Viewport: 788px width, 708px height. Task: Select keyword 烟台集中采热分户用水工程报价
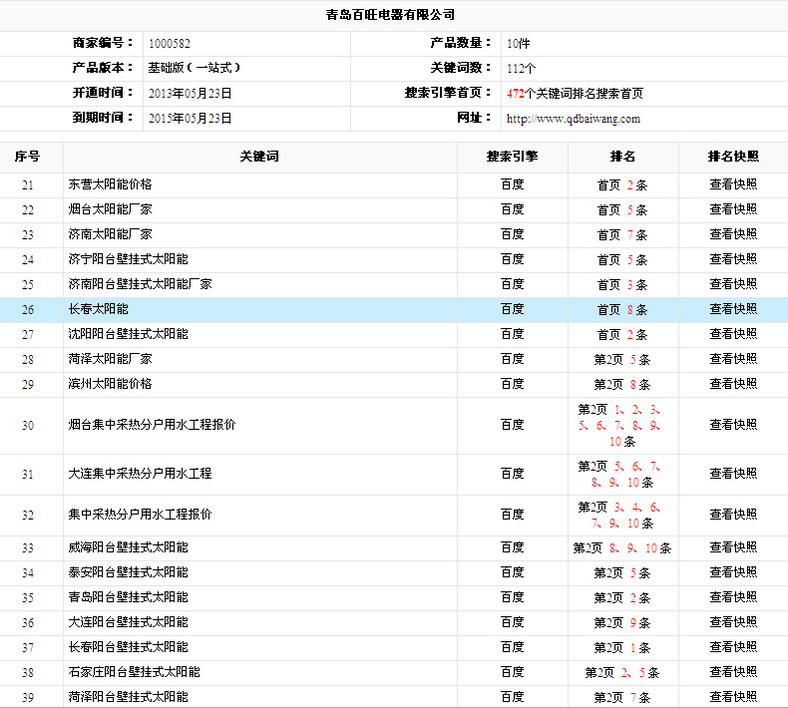(152, 425)
